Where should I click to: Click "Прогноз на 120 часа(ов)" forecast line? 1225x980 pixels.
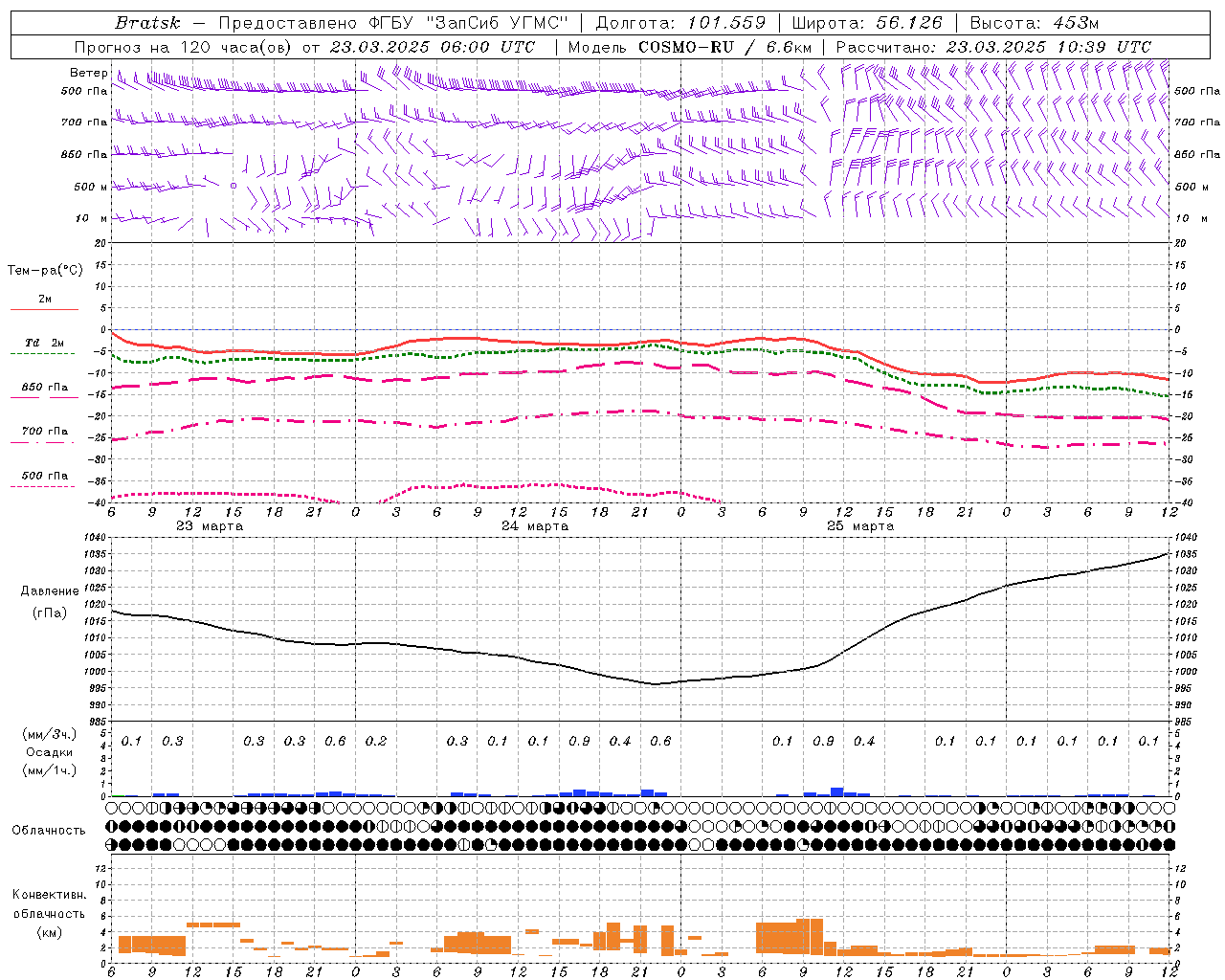pos(184,47)
